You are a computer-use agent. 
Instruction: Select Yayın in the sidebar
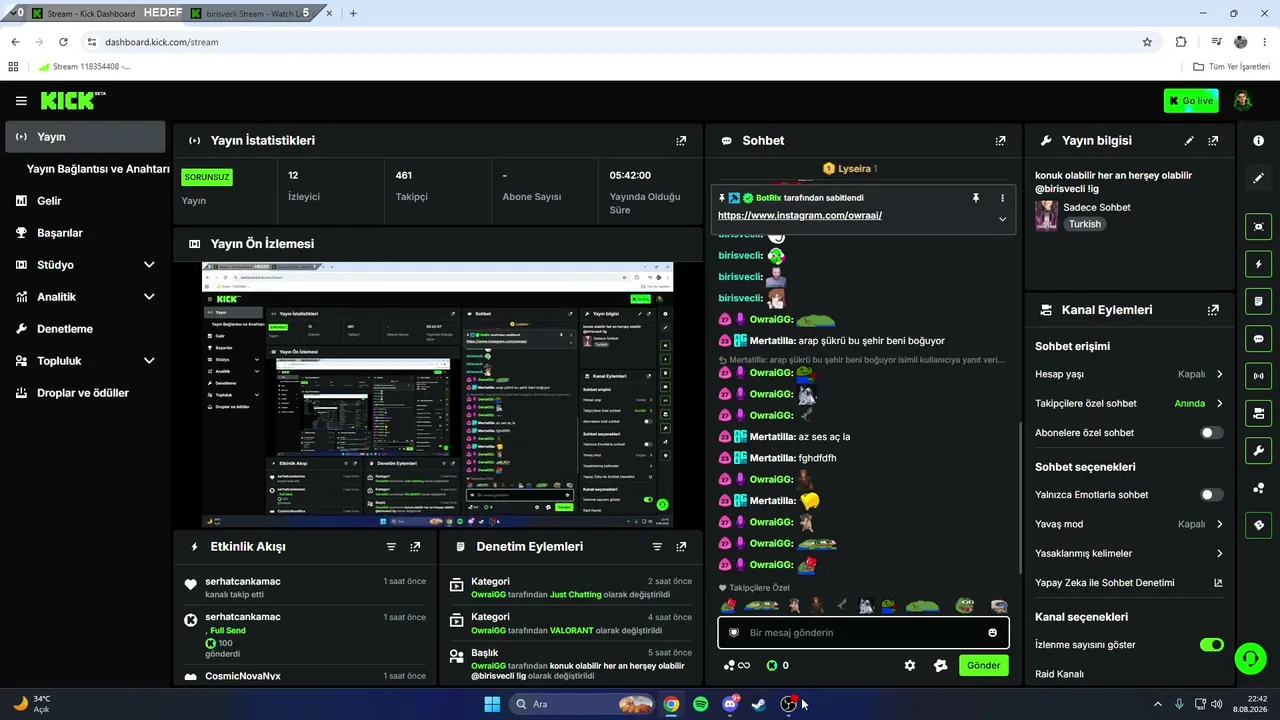pyautogui.click(x=85, y=137)
